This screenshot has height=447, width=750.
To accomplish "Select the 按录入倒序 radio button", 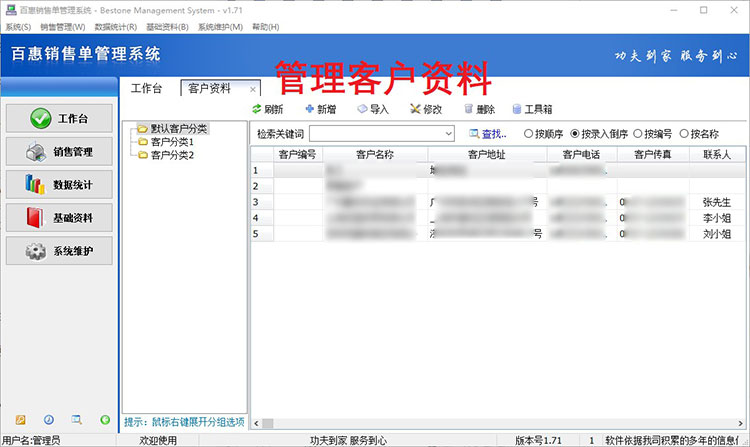I will point(575,134).
